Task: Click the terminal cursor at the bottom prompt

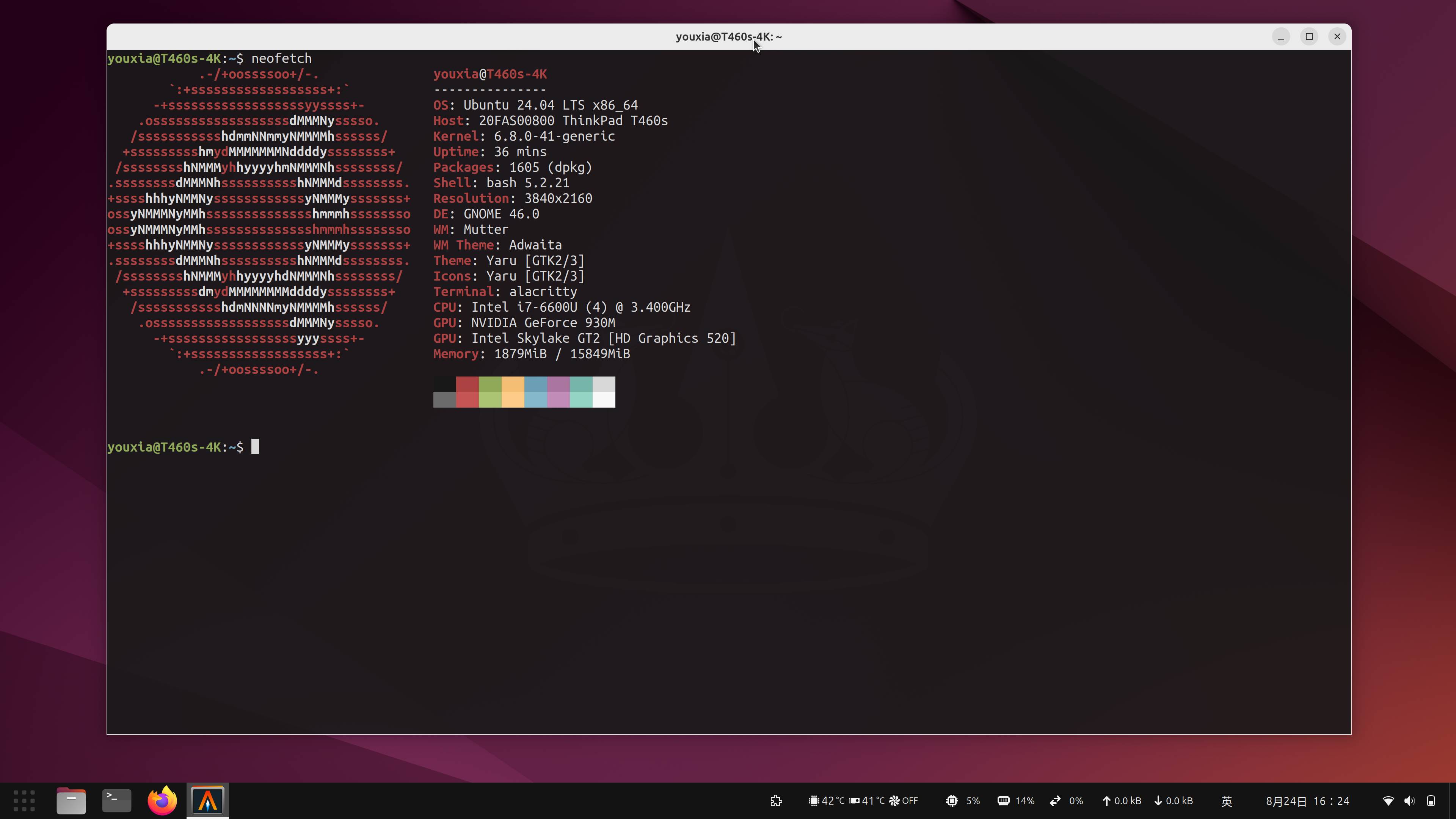Action: (256, 447)
